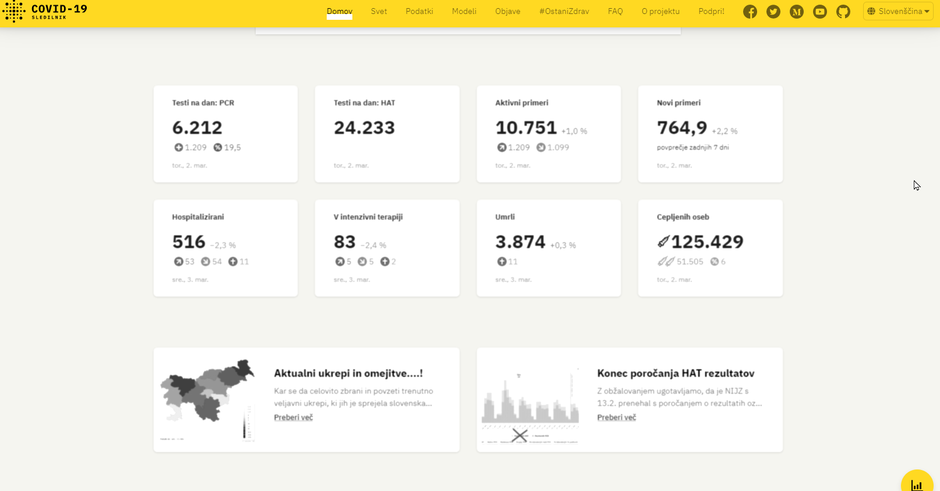Open the YouTube channel icon
Image resolution: width=940 pixels, height=491 pixels.
820,12
